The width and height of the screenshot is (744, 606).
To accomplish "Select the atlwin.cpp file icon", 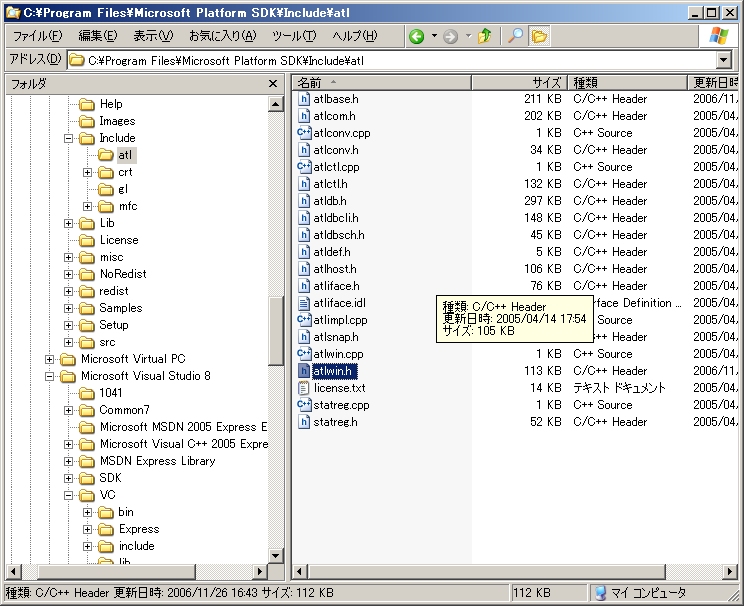I will (304, 354).
